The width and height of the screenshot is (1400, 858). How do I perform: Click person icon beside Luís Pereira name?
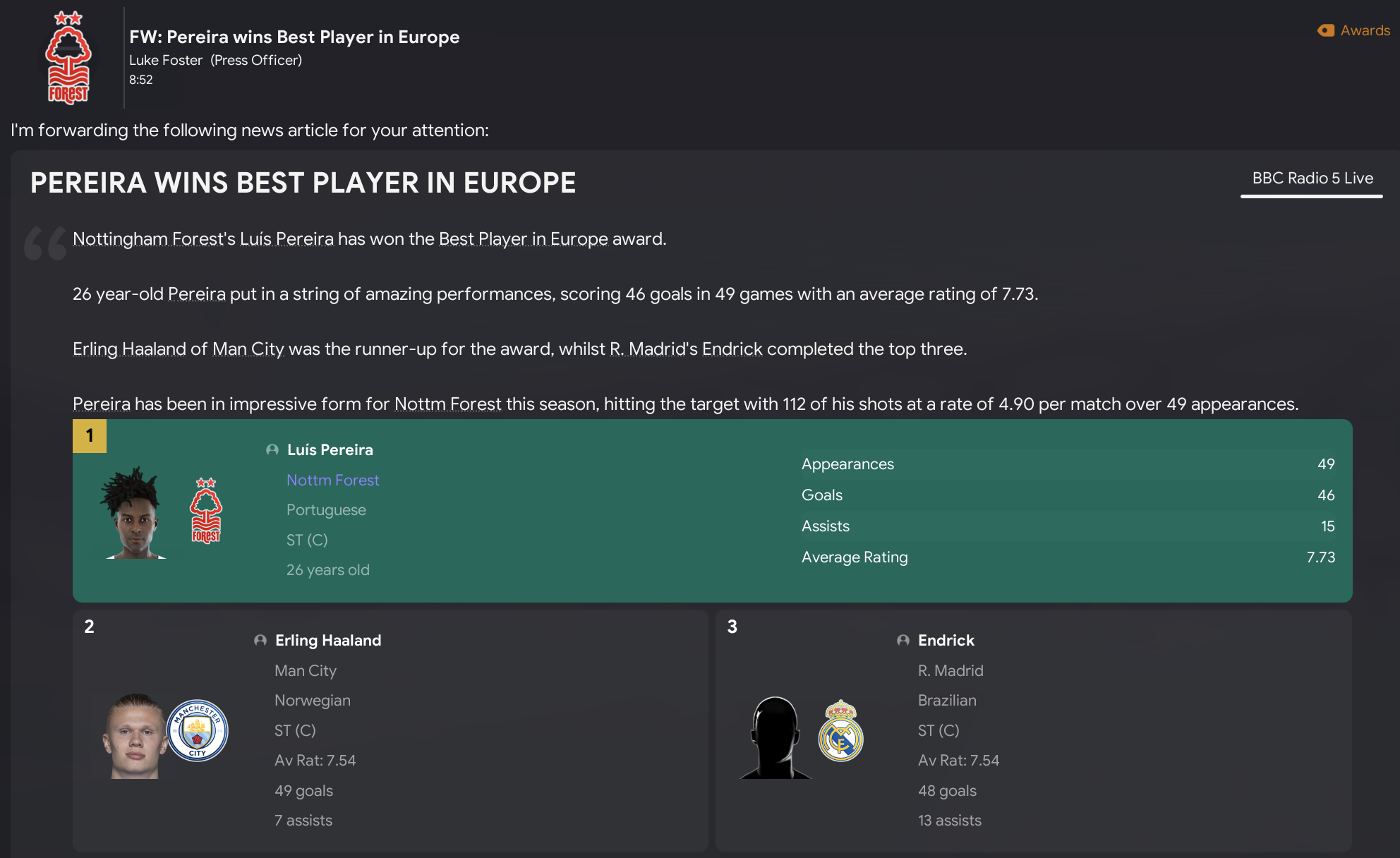272,450
